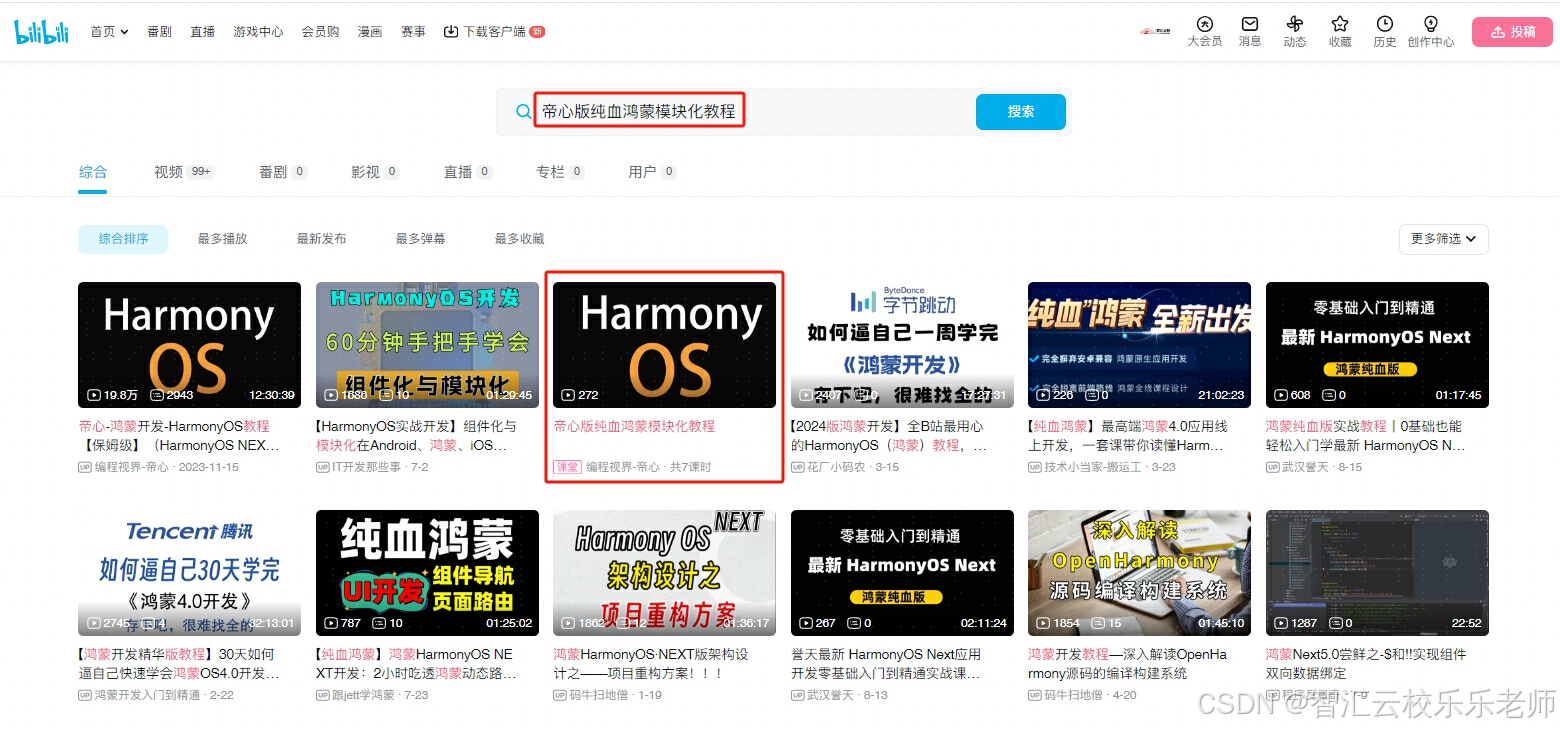Open 番剧 in the top navigation
Image resolution: width=1560 pixels, height=731 pixels.
(159, 32)
